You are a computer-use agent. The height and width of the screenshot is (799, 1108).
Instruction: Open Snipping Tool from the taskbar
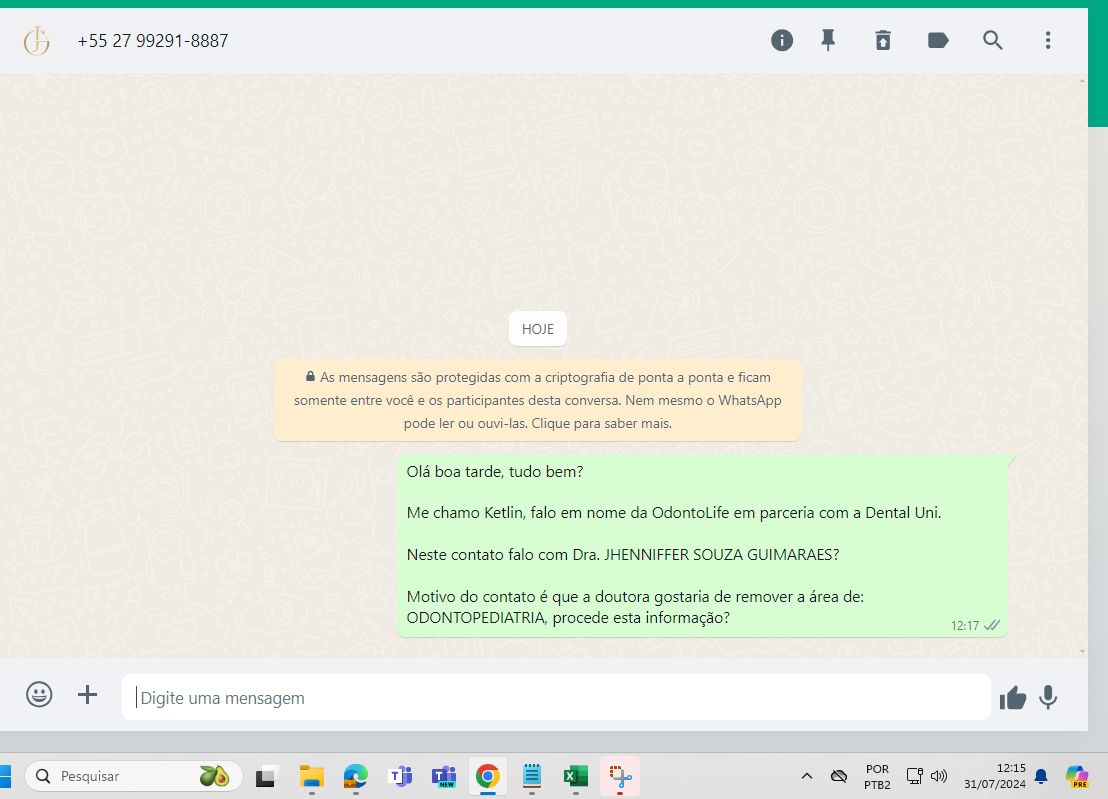click(620, 776)
